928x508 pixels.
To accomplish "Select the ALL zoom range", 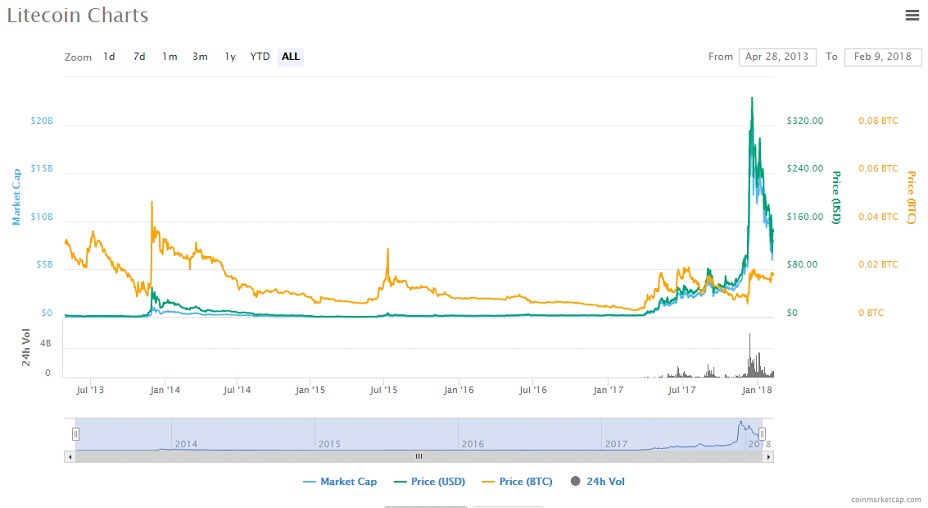I will (x=291, y=57).
